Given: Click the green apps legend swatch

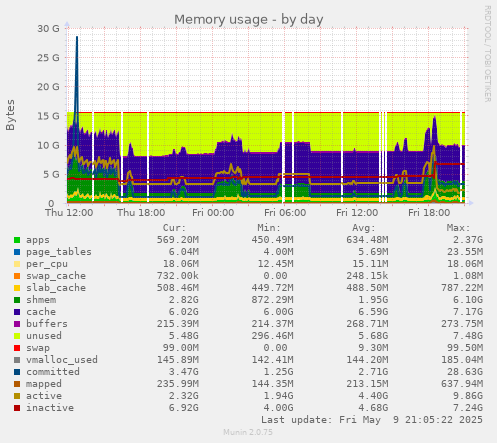Looking at the screenshot, I should 17,240.
